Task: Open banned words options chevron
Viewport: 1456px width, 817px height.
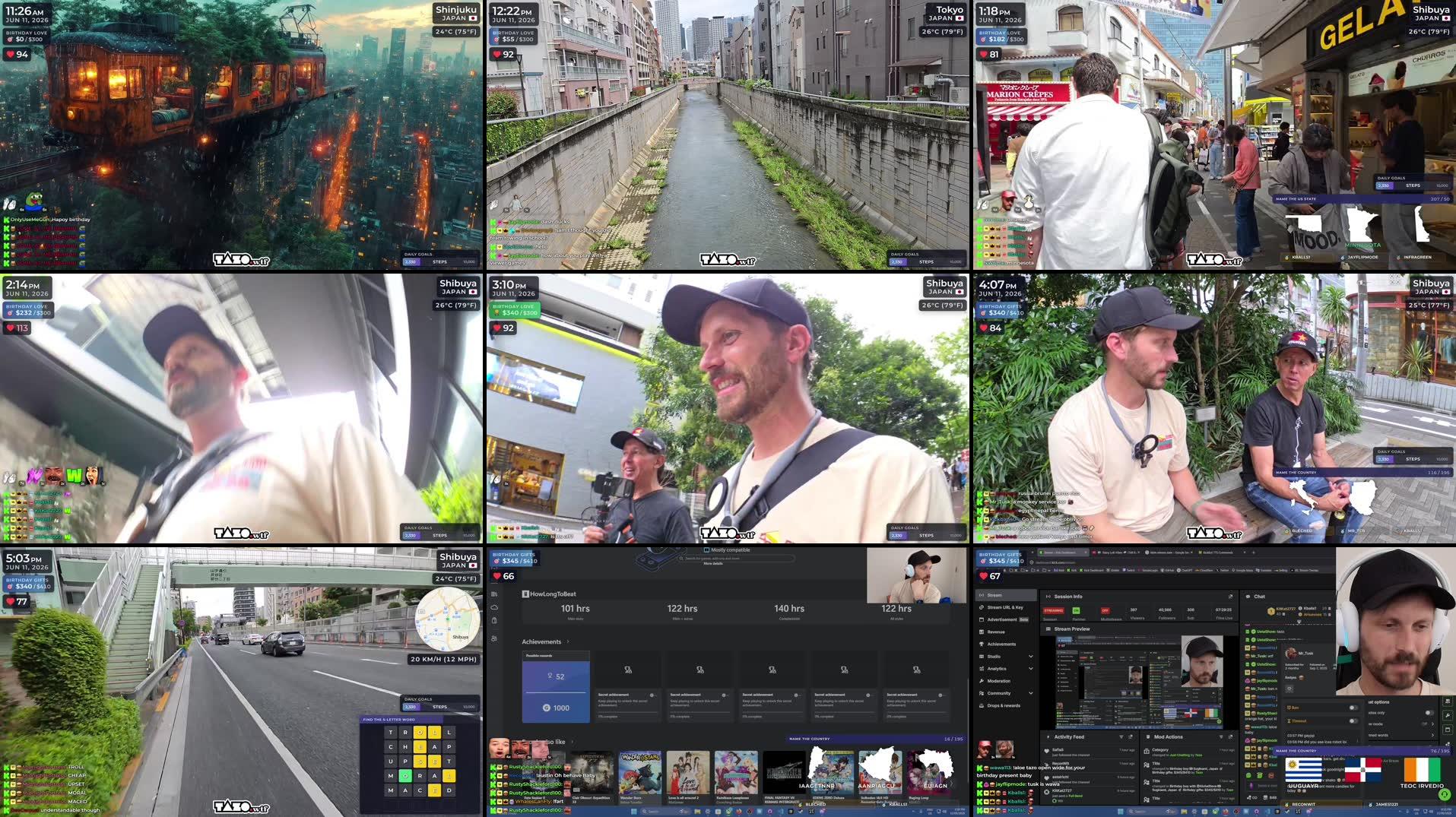Action: point(1432,735)
